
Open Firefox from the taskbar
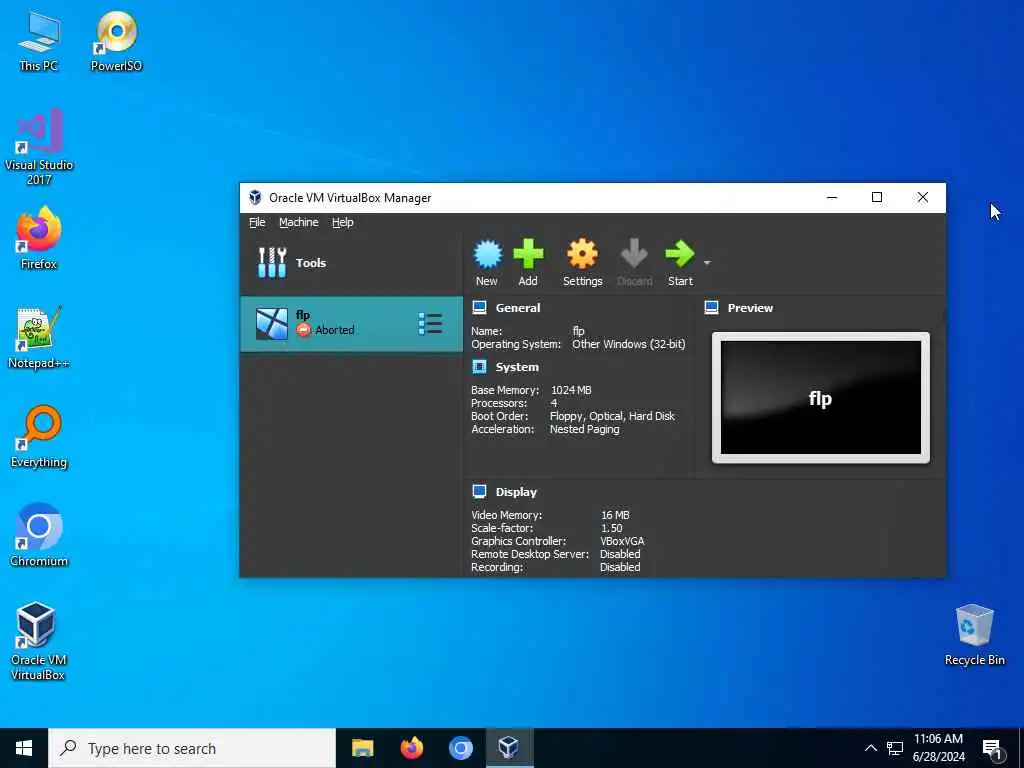[x=411, y=748]
